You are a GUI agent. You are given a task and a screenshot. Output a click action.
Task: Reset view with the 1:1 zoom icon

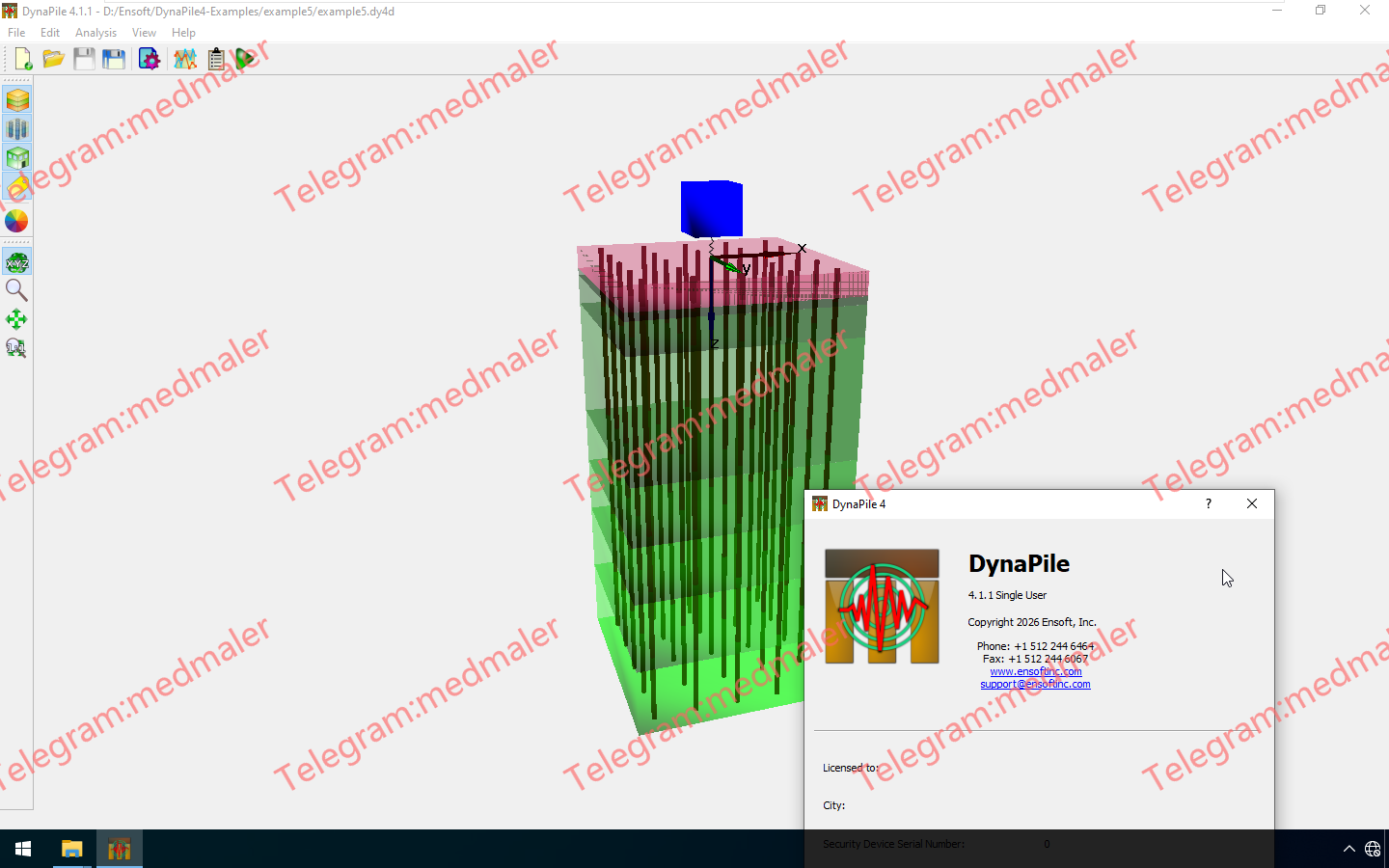click(16, 348)
